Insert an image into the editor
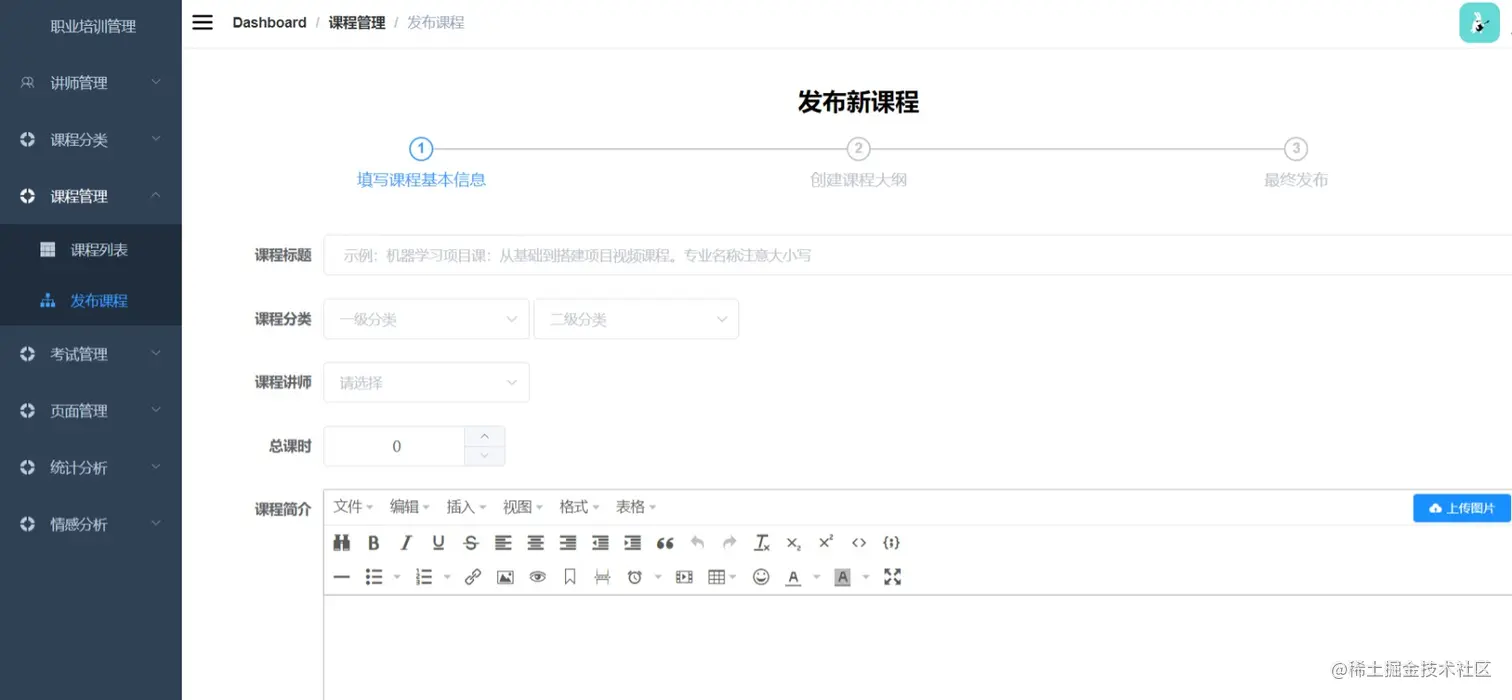1512x700 pixels. coord(505,577)
